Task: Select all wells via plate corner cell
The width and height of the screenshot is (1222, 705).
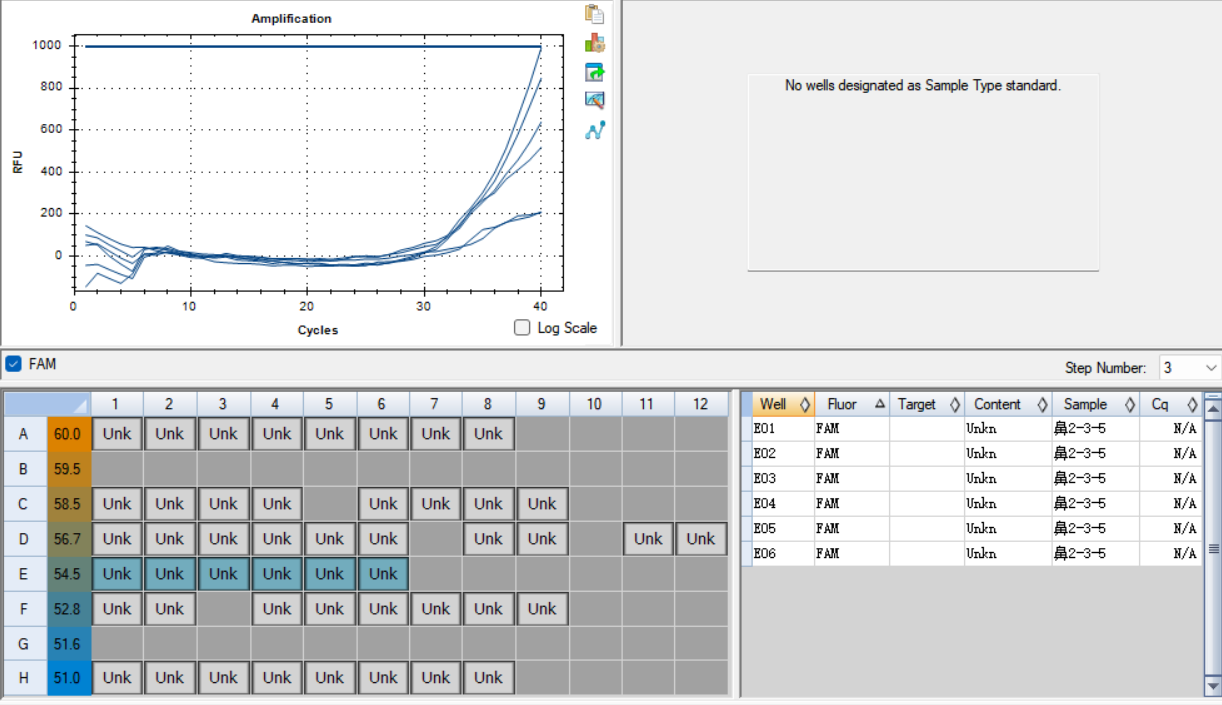Action: pyautogui.click(x=47, y=404)
